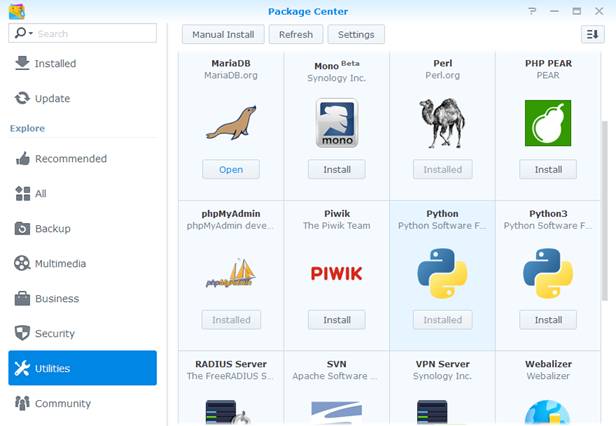Image resolution: width=616 pixels, height=426 pixels.
Task: Click the Webalizer package title
Action: [x=548, y=364]
